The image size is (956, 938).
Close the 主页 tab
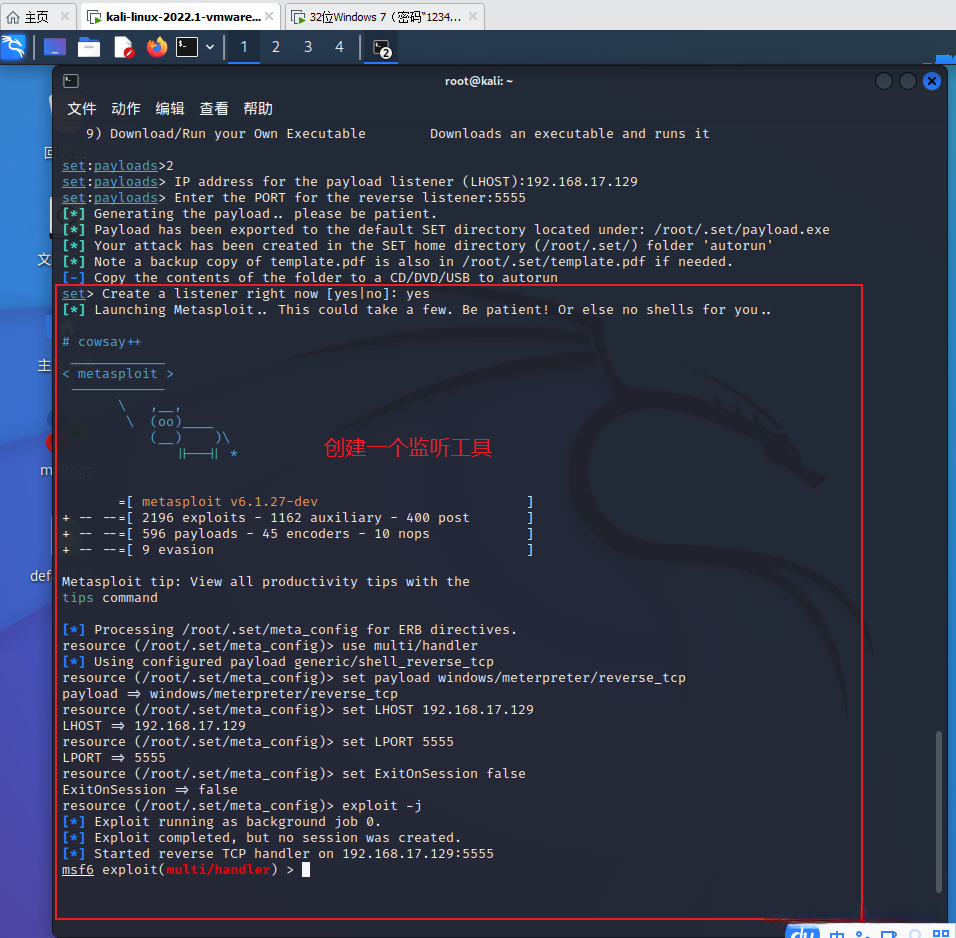65,16
